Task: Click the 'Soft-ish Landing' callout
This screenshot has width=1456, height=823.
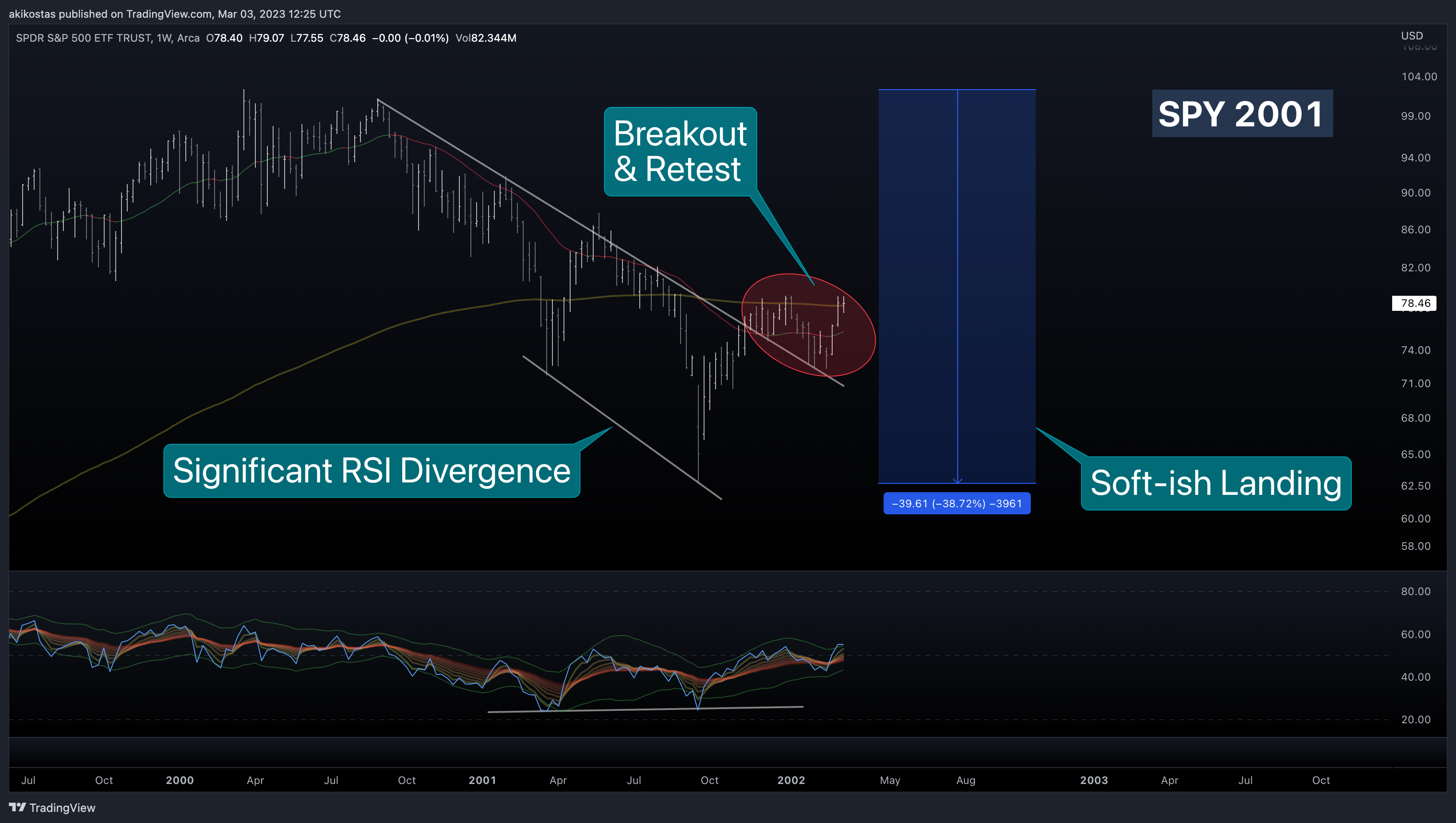Action: (1216, 483)
